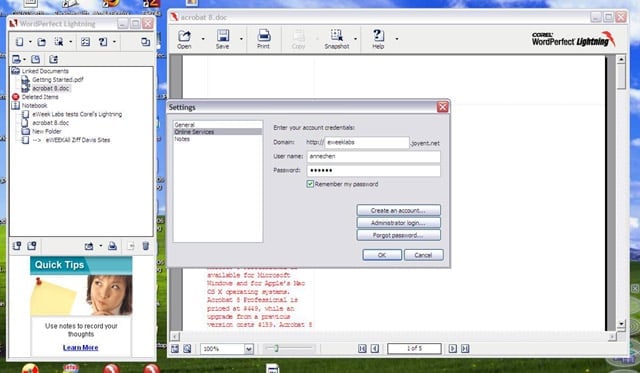Open the Deleted Items node
Image resolution: width=640 pixels, height=373 pixels.
tap(40, 97)
